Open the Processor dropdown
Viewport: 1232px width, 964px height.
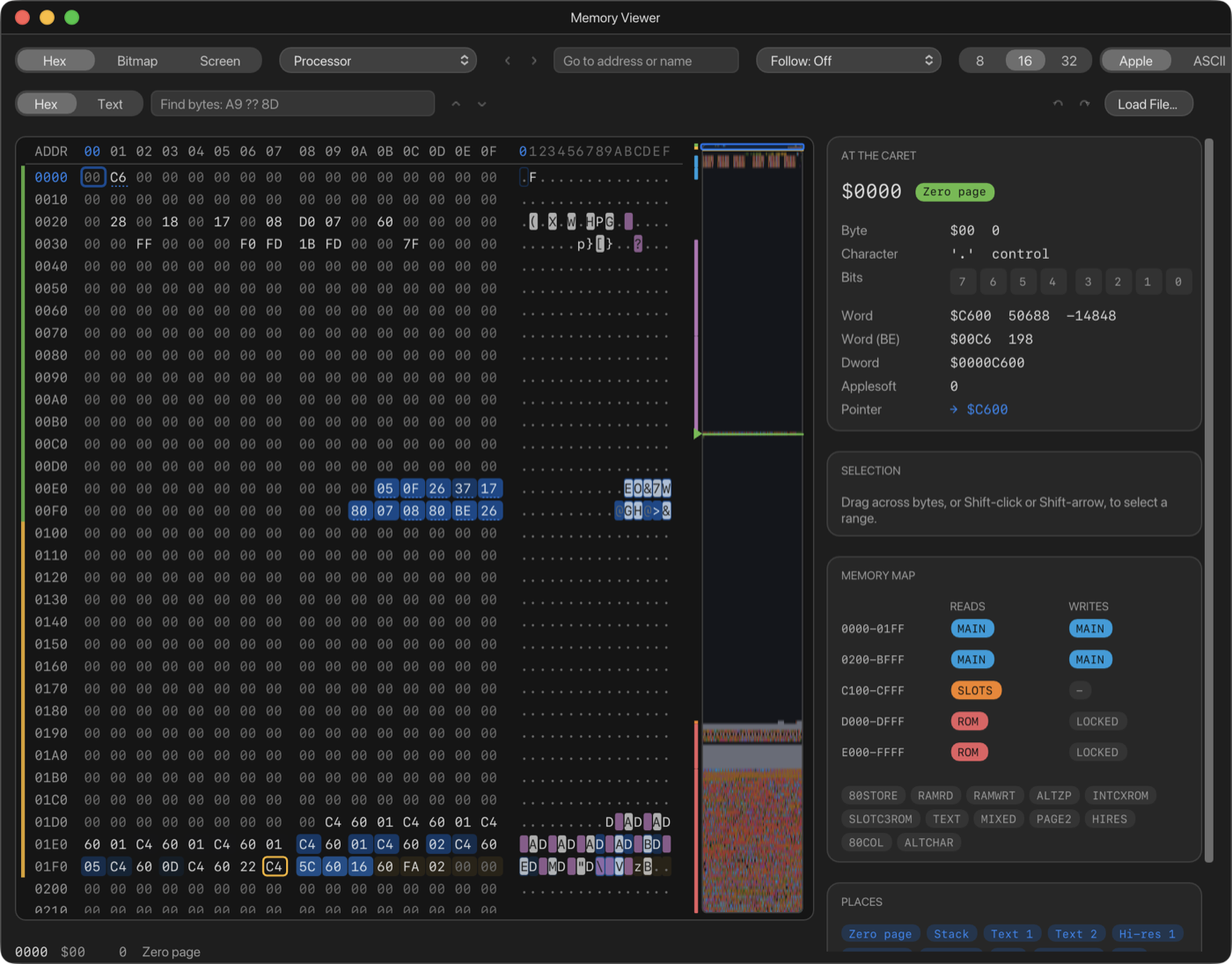click(x=378, y=61)
